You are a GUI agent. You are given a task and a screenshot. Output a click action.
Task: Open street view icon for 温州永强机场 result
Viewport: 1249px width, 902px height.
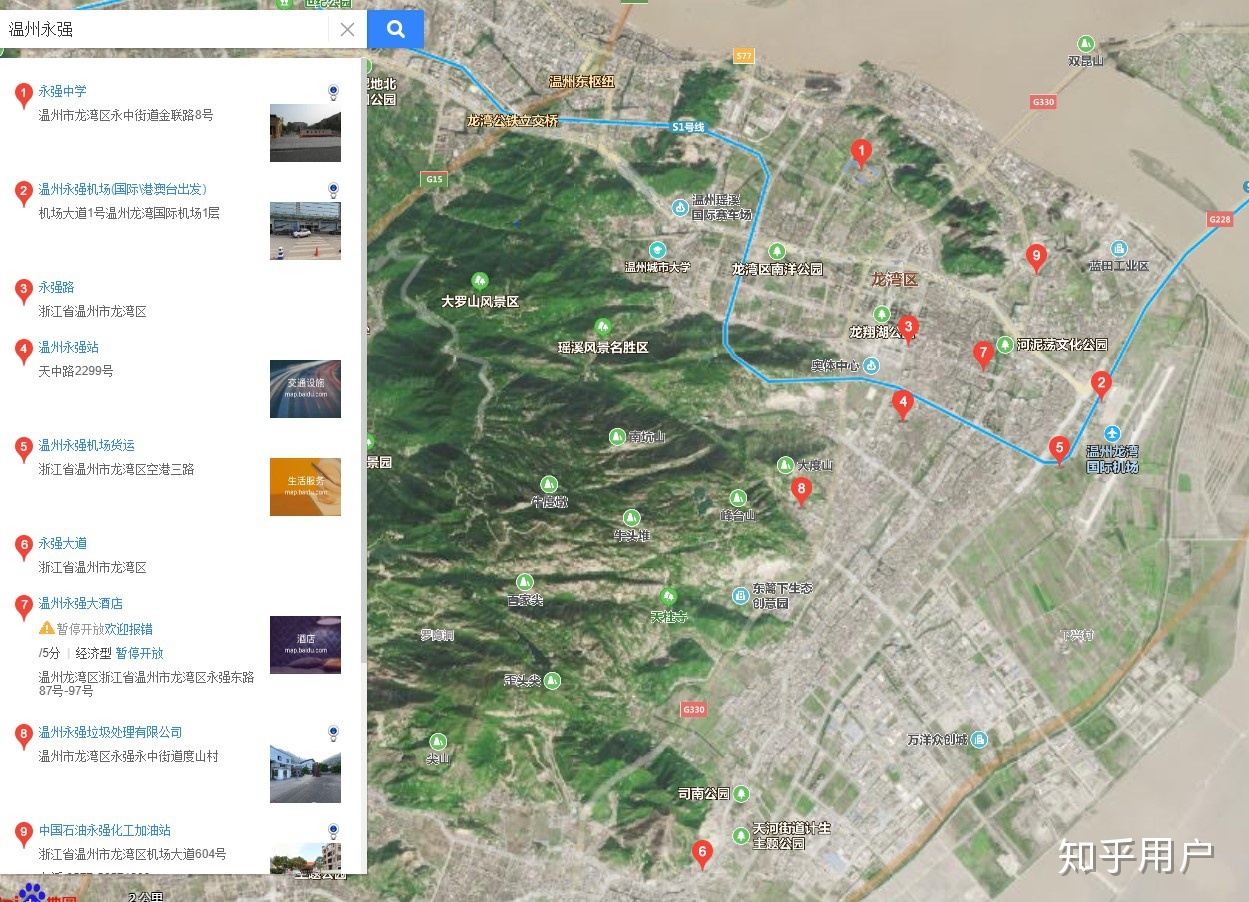point(333,189)
